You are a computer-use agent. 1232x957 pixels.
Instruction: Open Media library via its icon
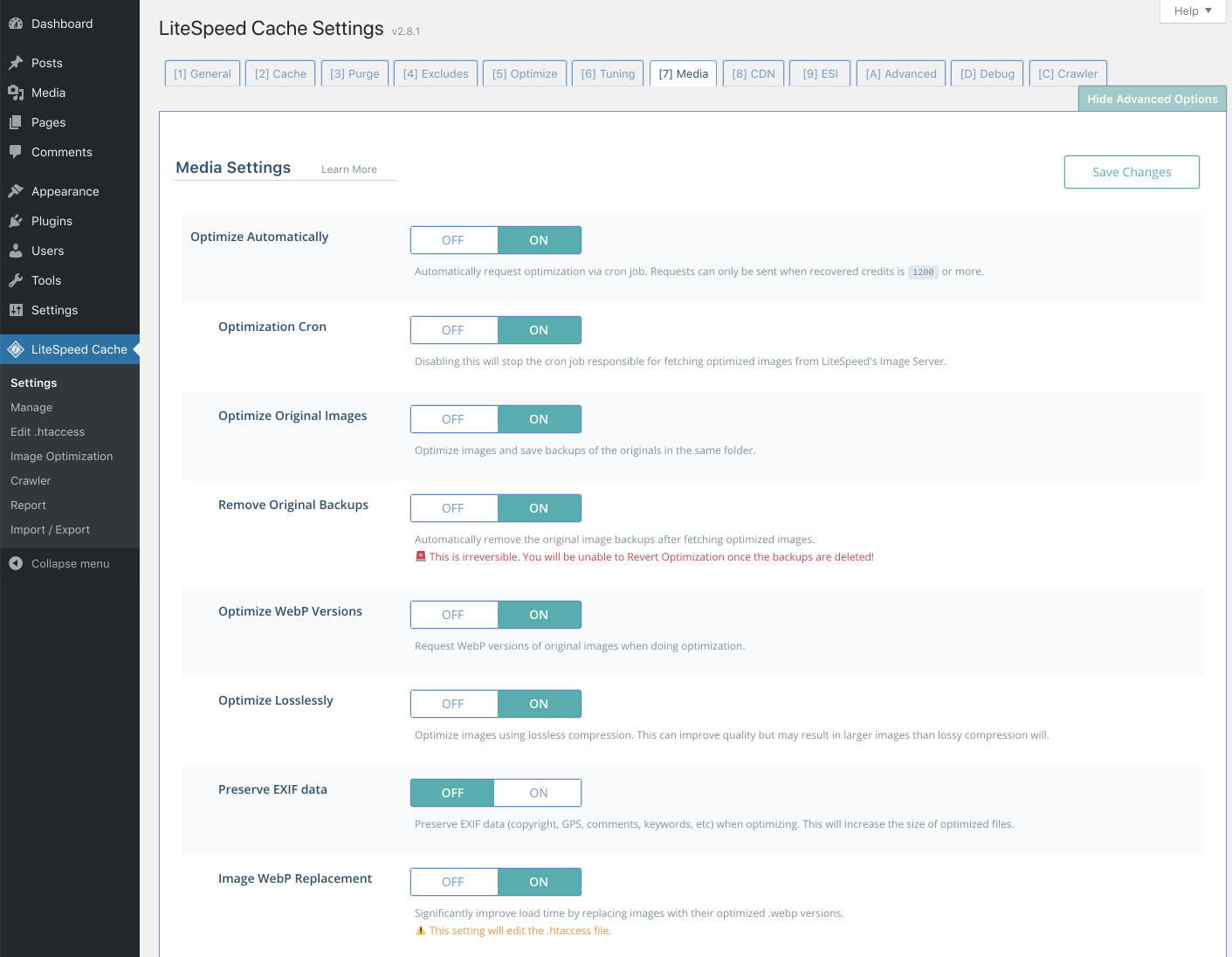pyautogui.click(x=15, y=92)
